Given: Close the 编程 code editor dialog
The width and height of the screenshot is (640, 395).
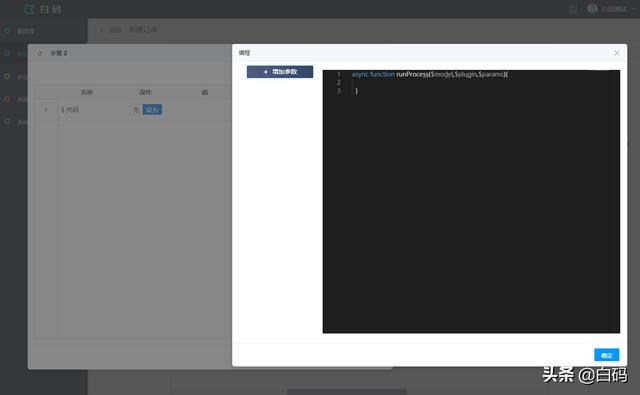Looking at the screenshot, I should tap(616, 53).
